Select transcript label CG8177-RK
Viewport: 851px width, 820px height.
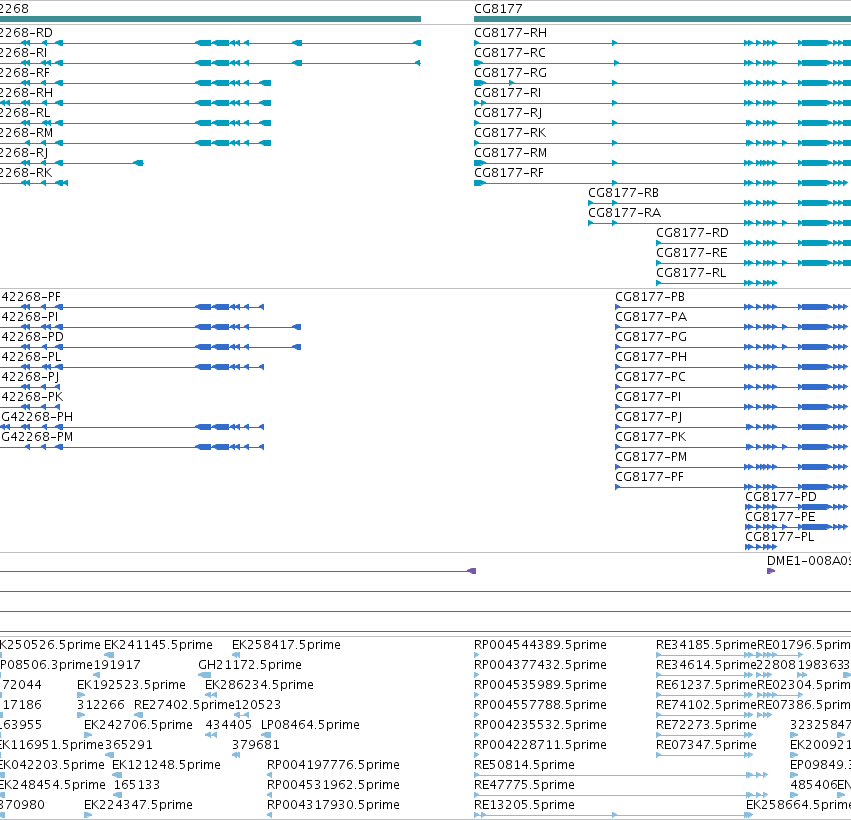tap(510, 133)
